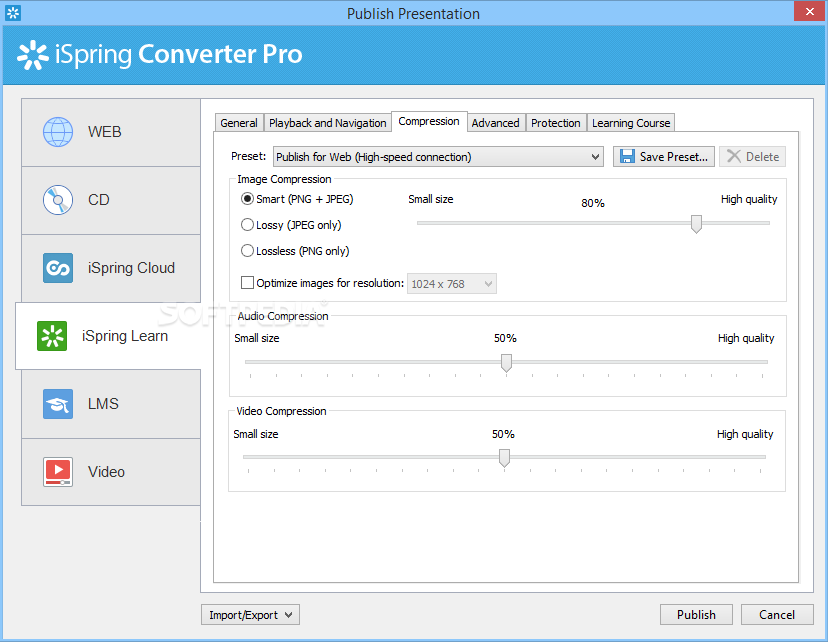This screenshot has width=828, height=642.
Task: Click the Cancel button
Action: coord(777,615)
